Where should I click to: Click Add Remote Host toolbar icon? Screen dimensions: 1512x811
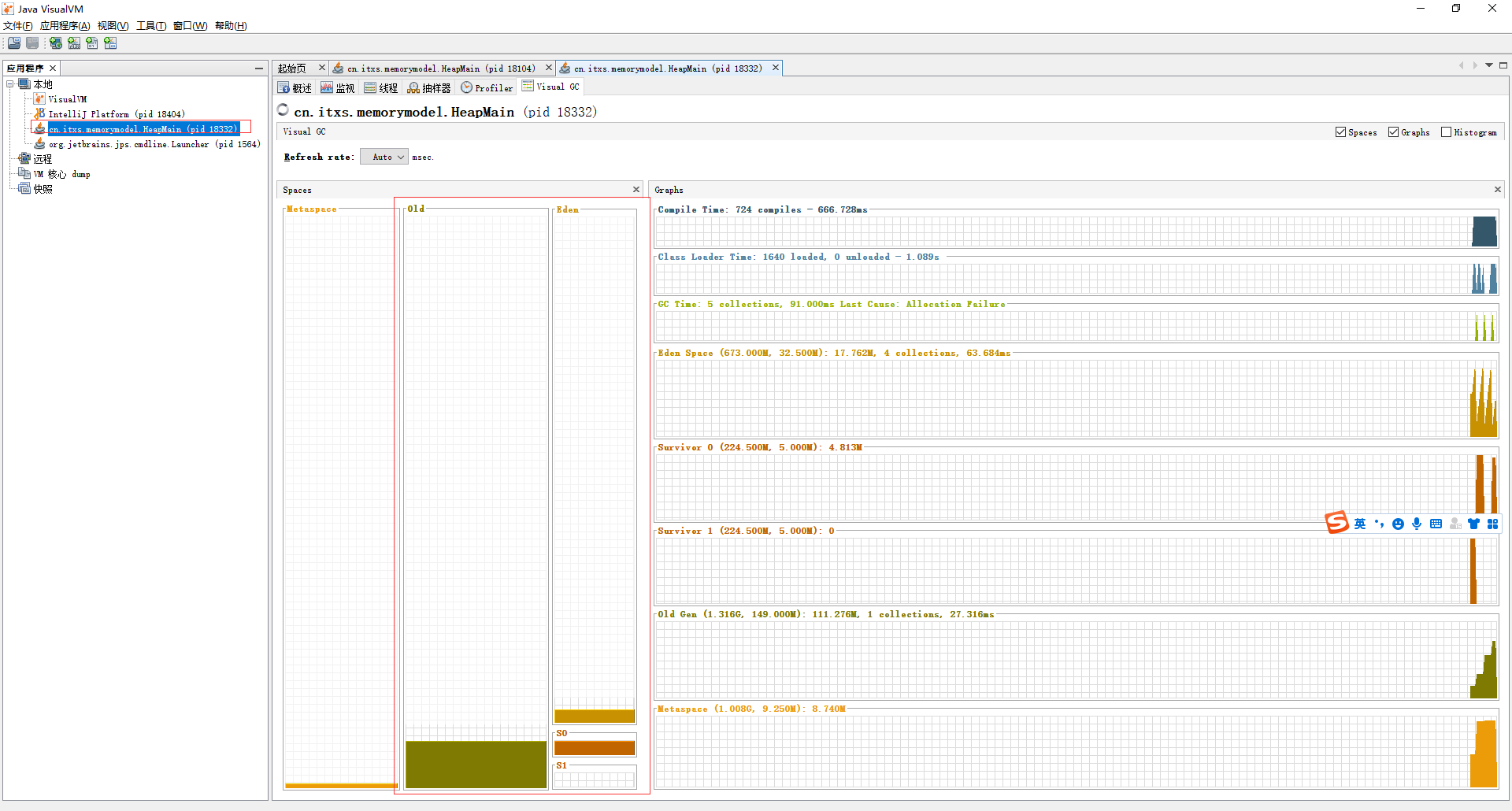(56, 43)
